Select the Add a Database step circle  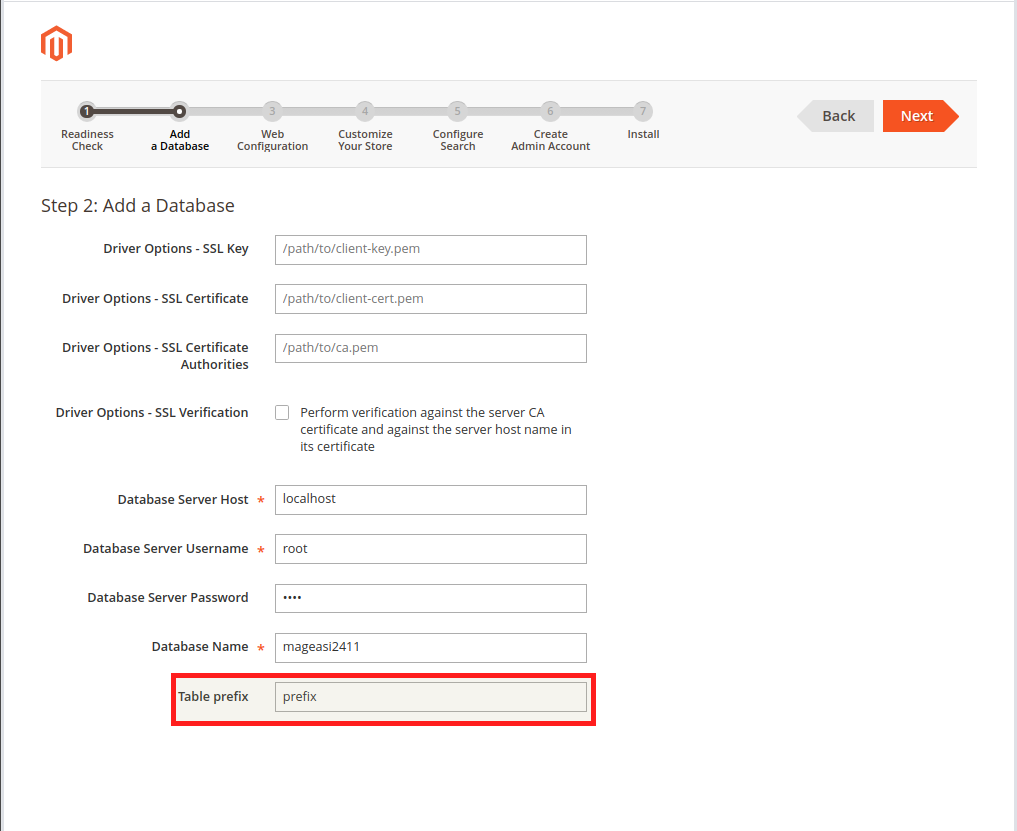point(179,112)
